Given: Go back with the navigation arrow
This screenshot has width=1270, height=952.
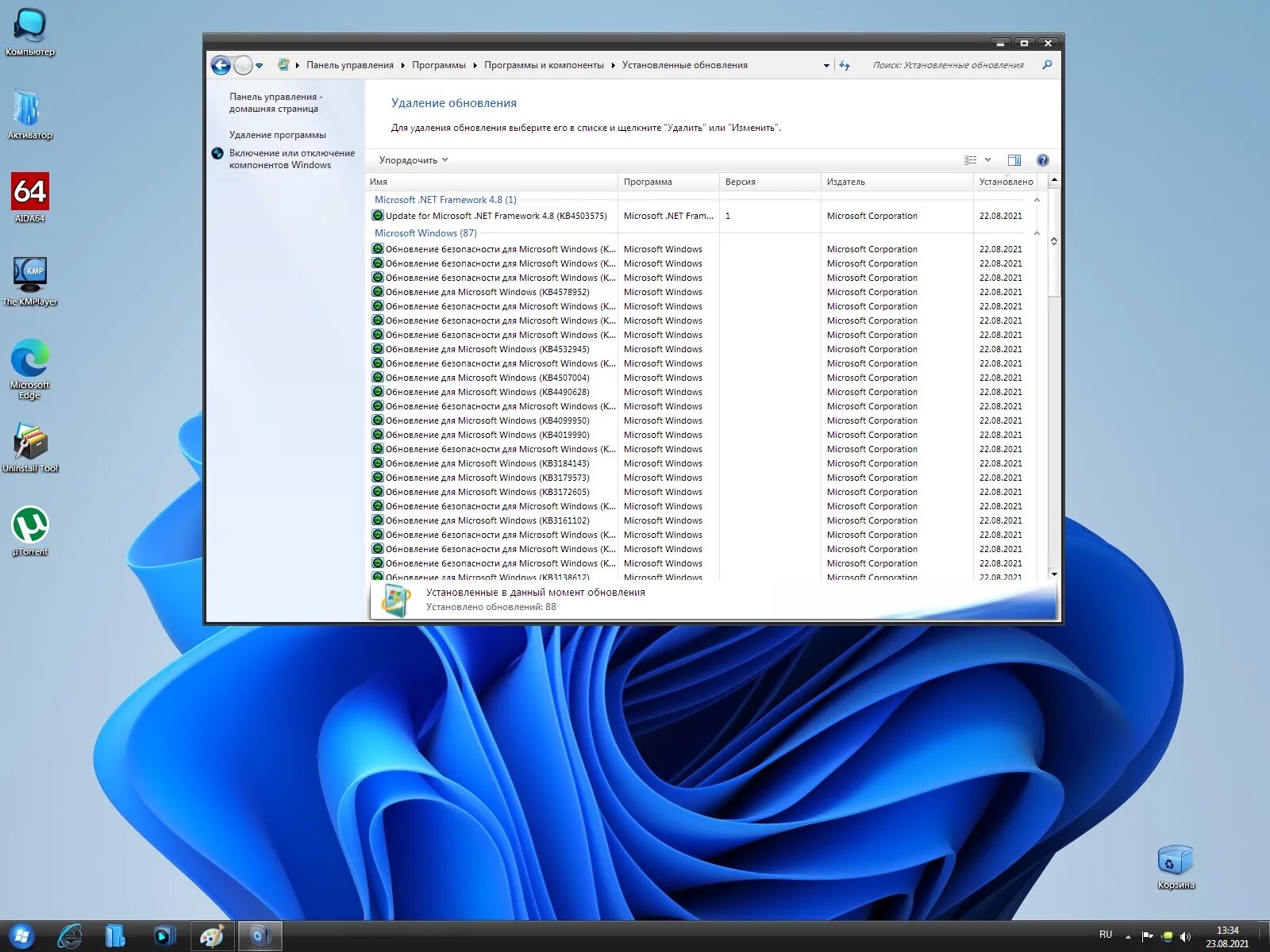Looking at the screenshot, I should (x=221, y=65).
